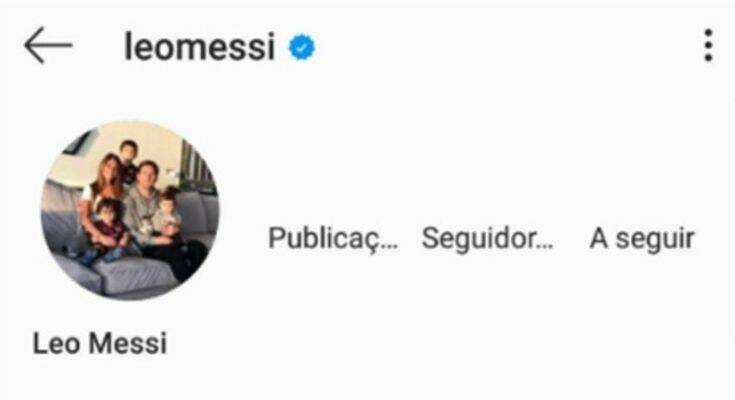Show more actions with vertical ellipsis
This screenshot has width=735, height=400.
pyautogui.click(x=708, y=45)
